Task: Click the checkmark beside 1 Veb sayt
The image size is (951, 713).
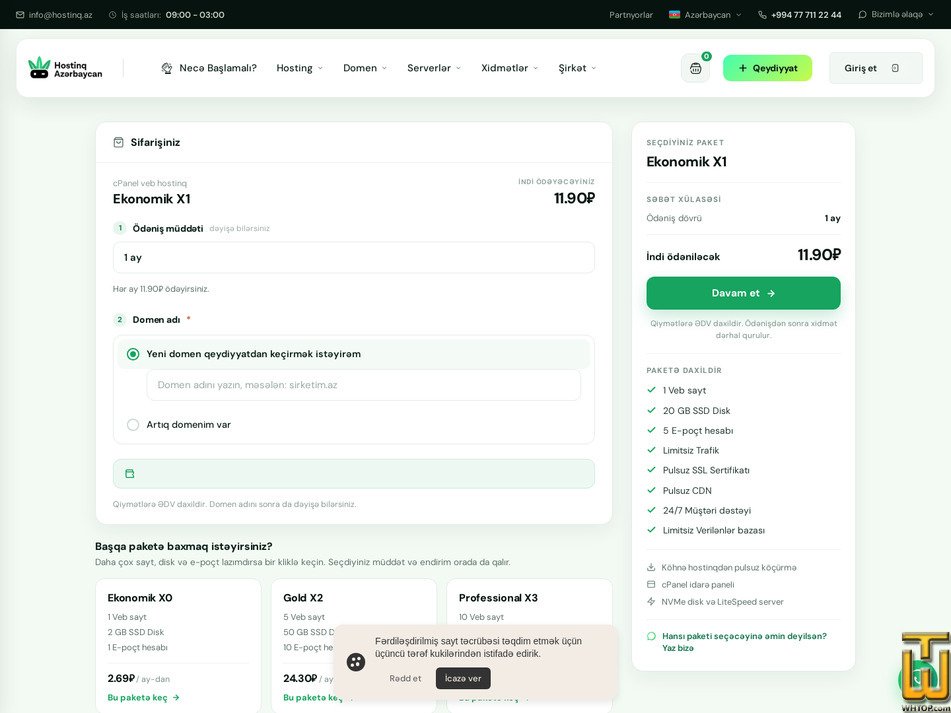Action: (x=651, y=390)
